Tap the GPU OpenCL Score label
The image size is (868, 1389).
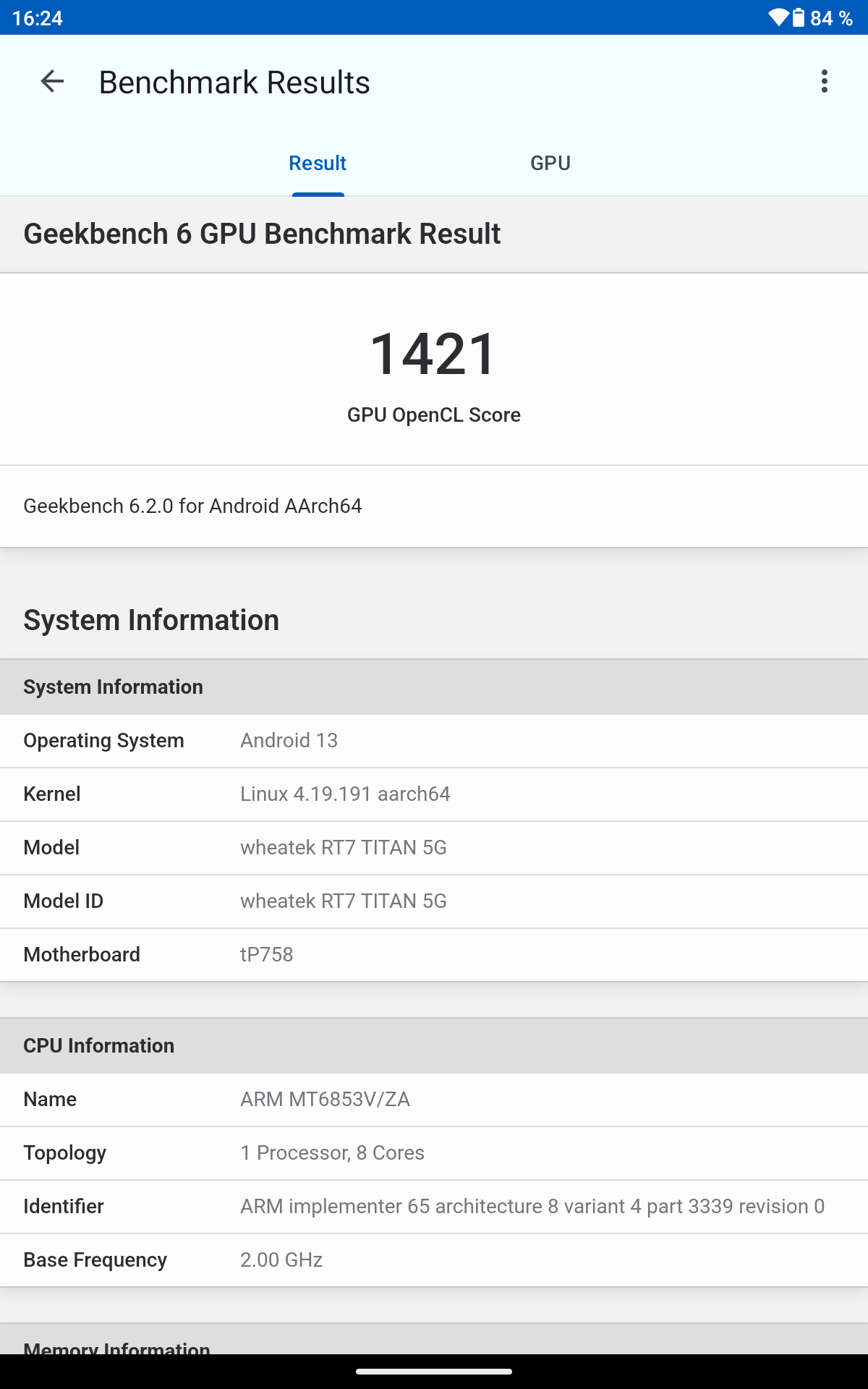point(433,415)
